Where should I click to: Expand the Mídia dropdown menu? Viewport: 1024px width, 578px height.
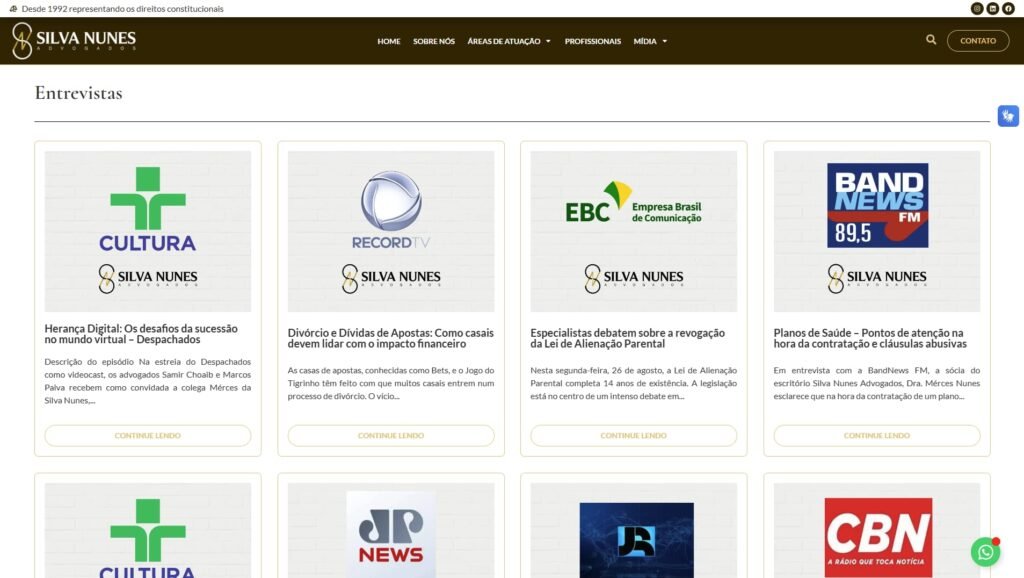pyautogui.click(x=650, y=41)
